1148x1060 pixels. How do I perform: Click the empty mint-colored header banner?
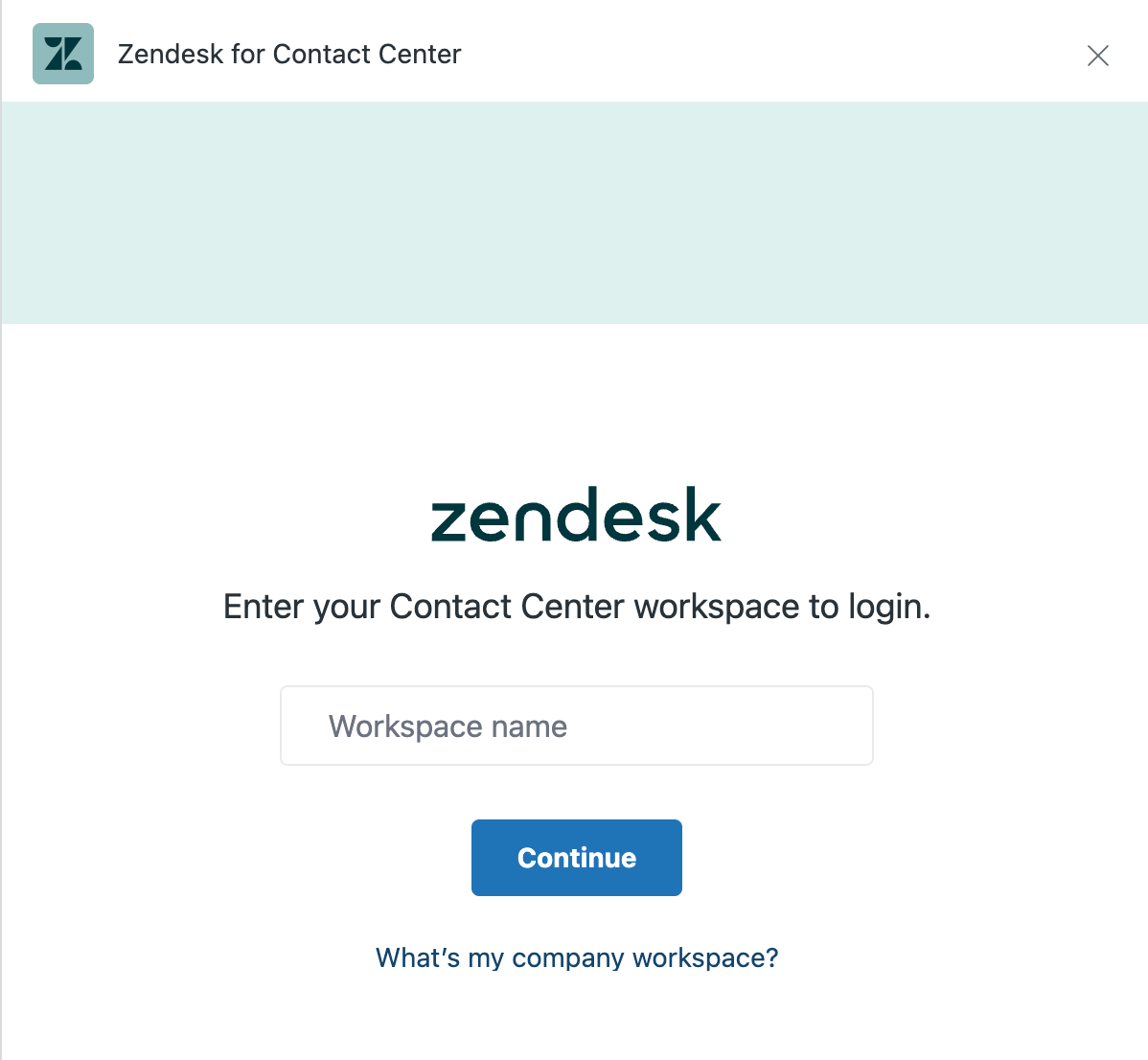click(x=575, y=213)
